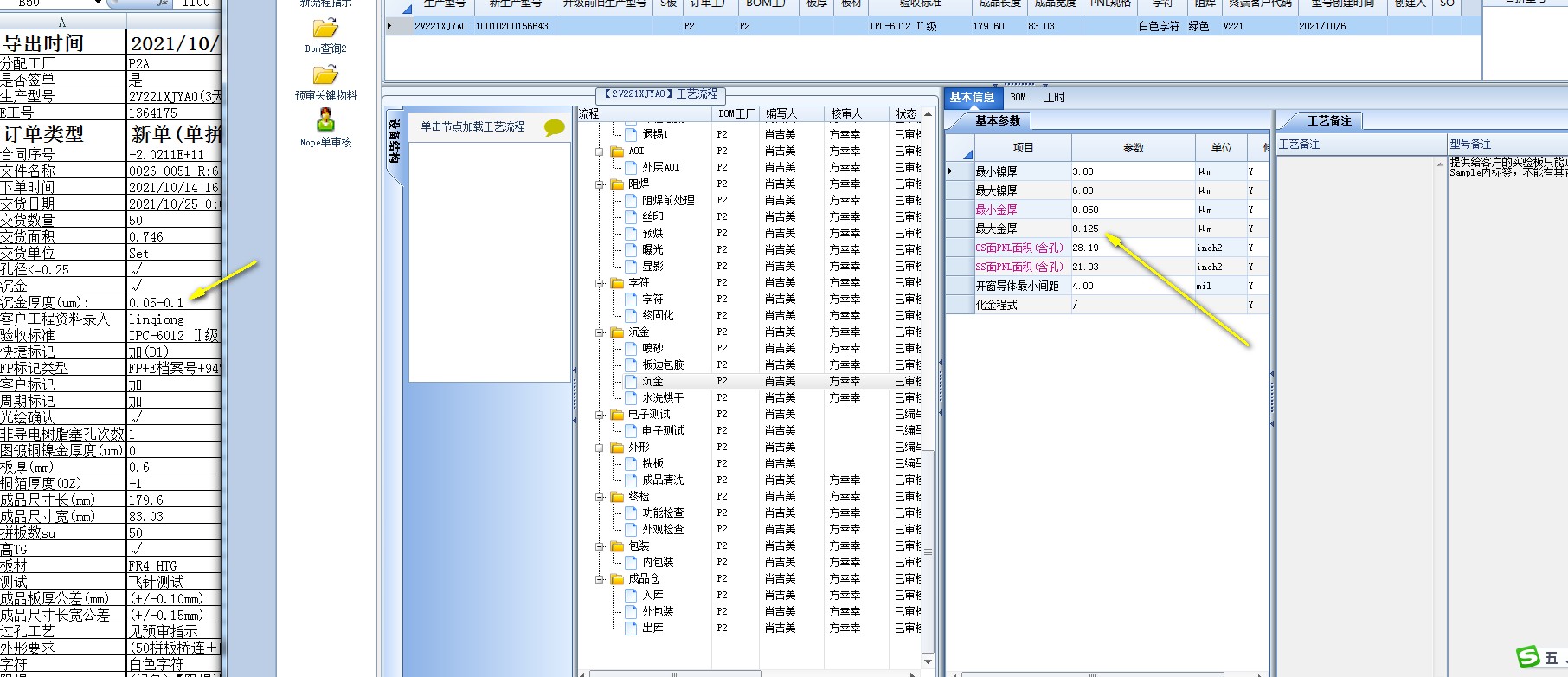Image resolution: width=1568 pixels, height=677 pixels.
Task: Select the 板边包胶 process step
Action: pos(663,364)
